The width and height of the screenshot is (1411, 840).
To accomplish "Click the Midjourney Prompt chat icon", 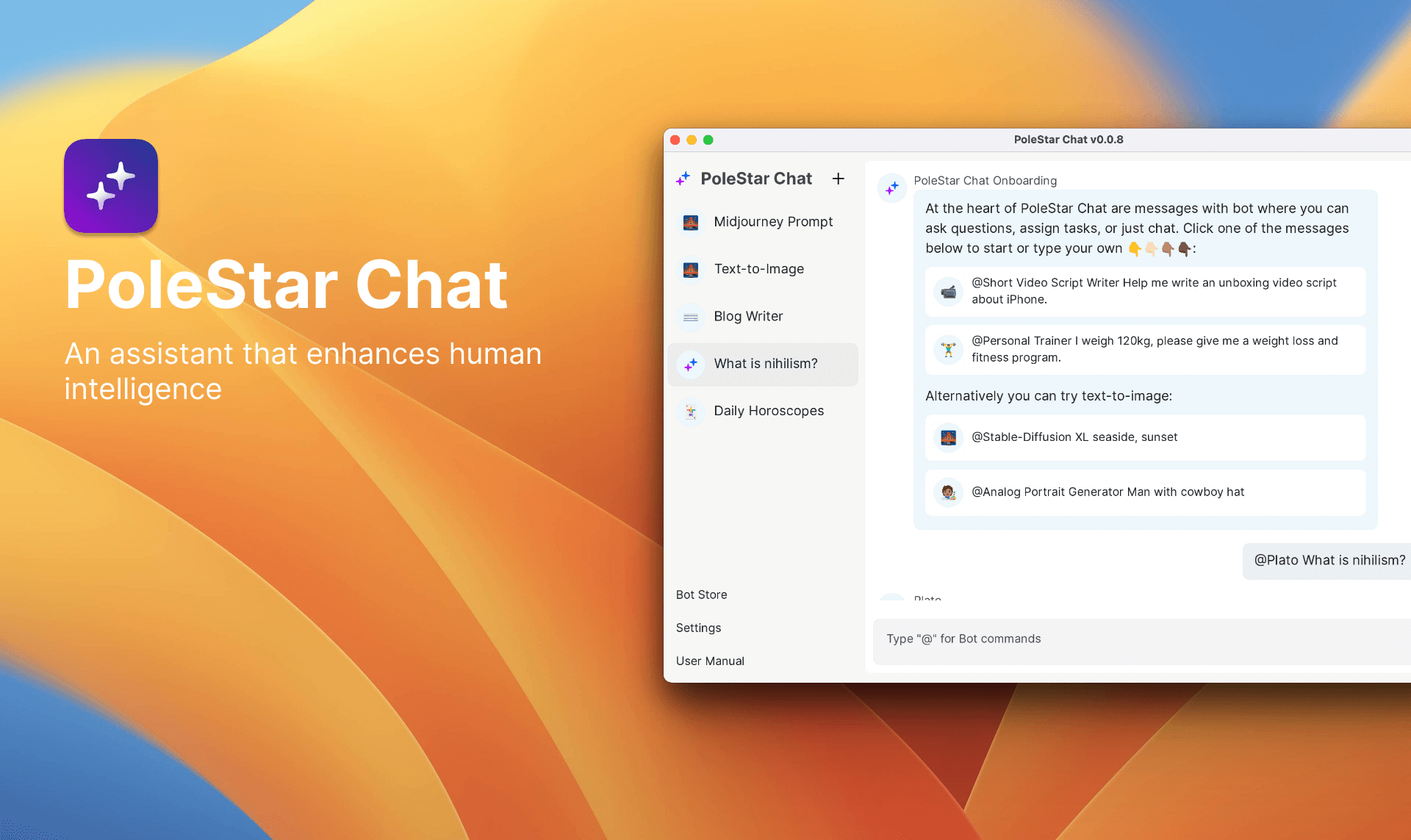I will tap(691, 222).
